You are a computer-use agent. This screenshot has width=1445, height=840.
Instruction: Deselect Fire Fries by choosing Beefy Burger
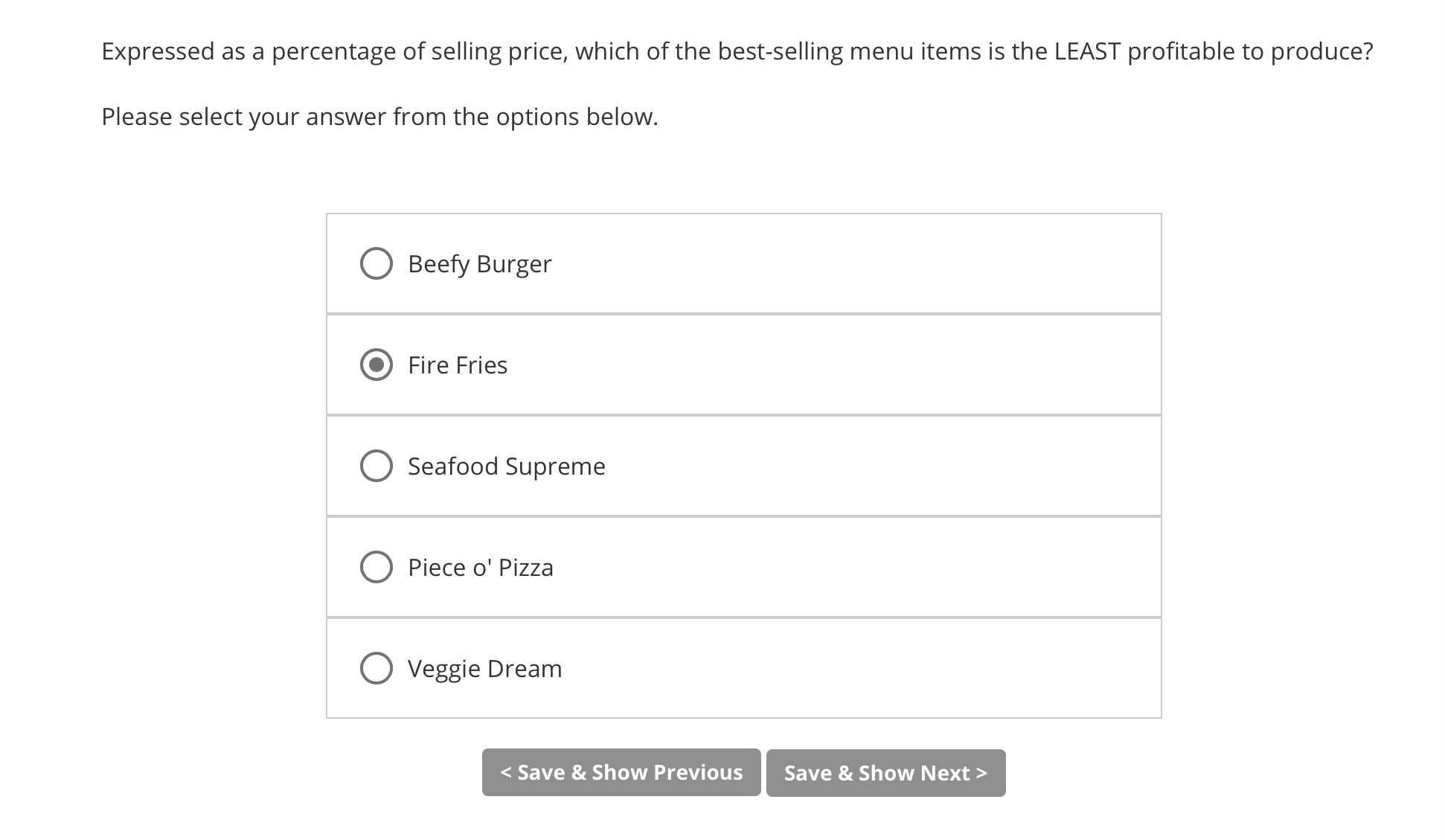pyautogui.click(x=376, y=263)
